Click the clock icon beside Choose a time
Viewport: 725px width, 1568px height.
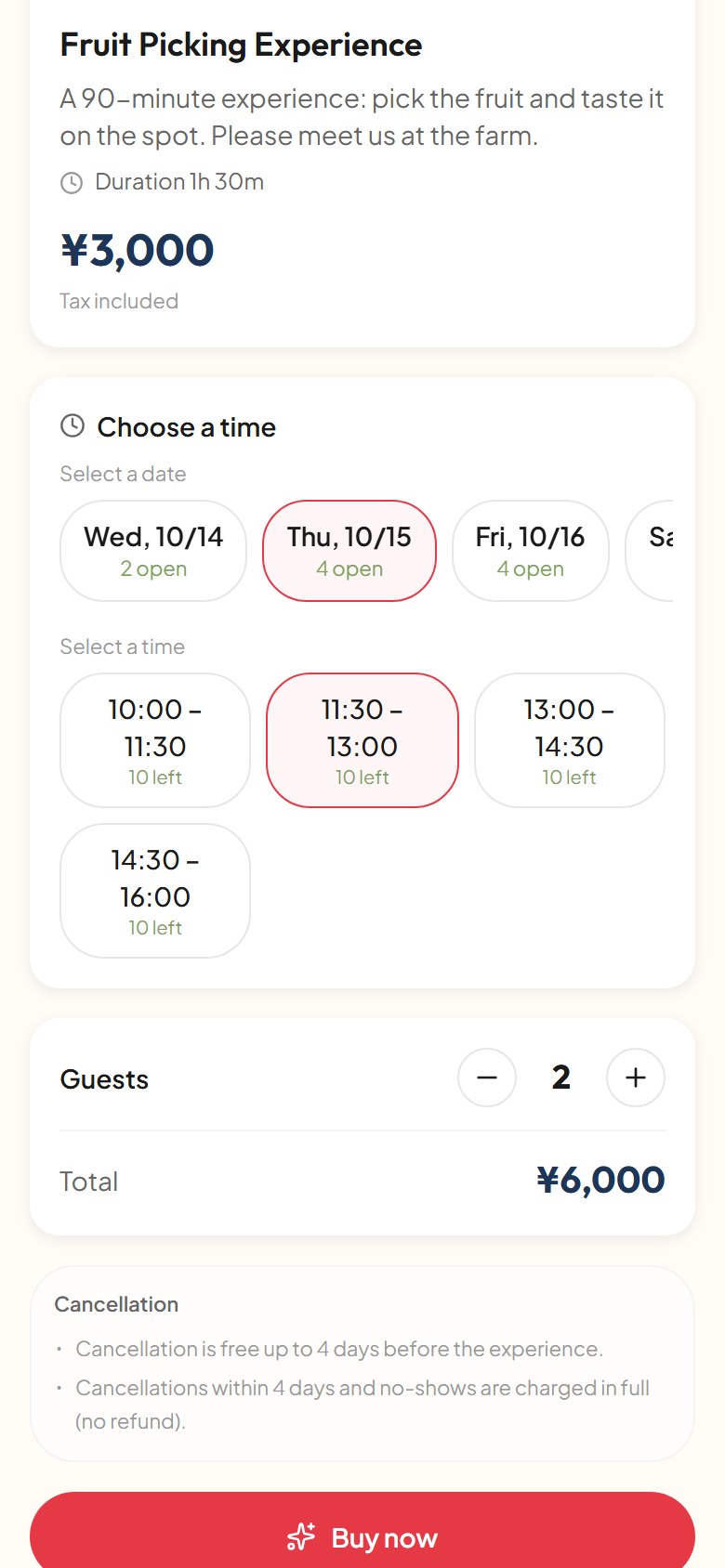[72, 425]
